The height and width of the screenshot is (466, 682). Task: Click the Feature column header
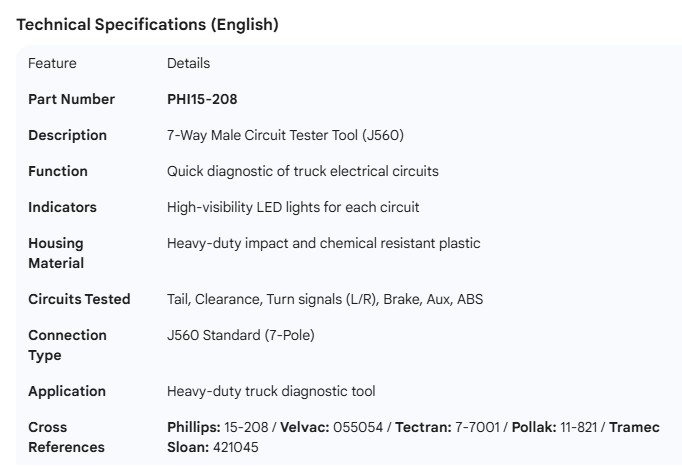point(52,63)
